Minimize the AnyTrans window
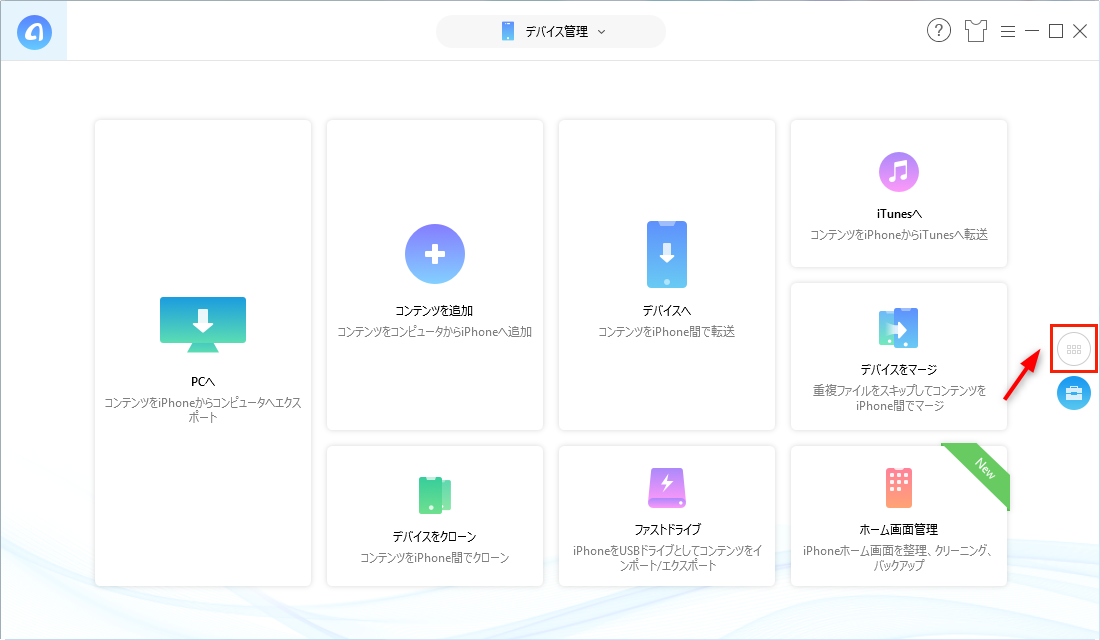 tap(1032, 32)
